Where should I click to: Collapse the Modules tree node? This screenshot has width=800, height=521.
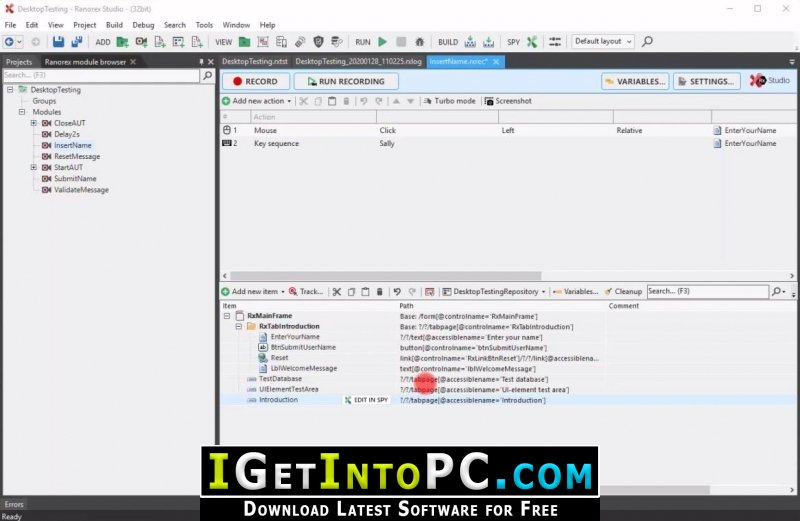(22, 112)
